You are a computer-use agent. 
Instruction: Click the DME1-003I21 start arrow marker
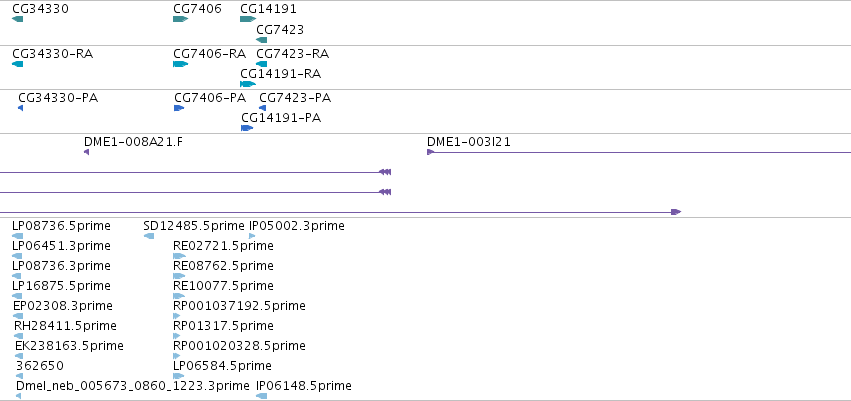[x=430, y=152]
